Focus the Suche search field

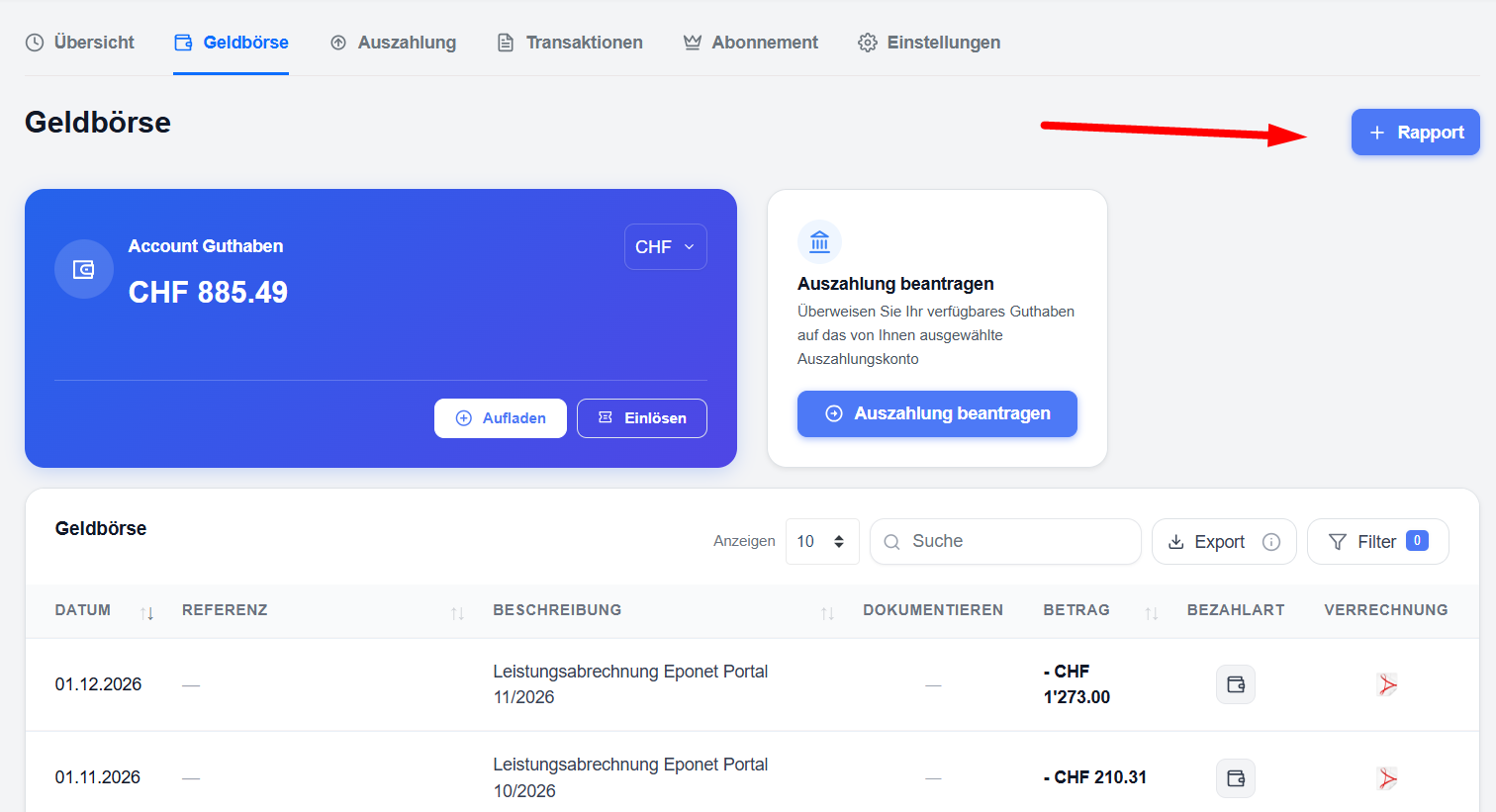point(1005,542)
